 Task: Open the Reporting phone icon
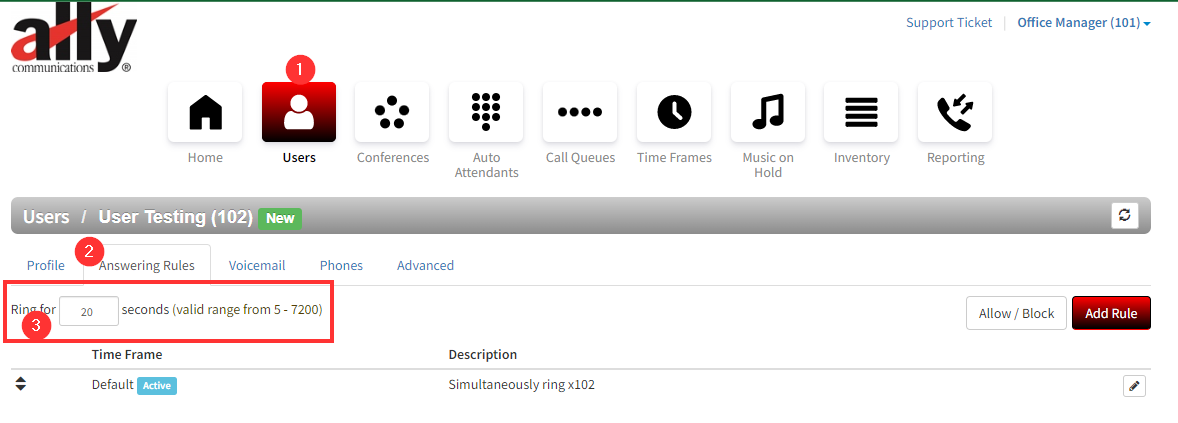[x=955, y=112]
